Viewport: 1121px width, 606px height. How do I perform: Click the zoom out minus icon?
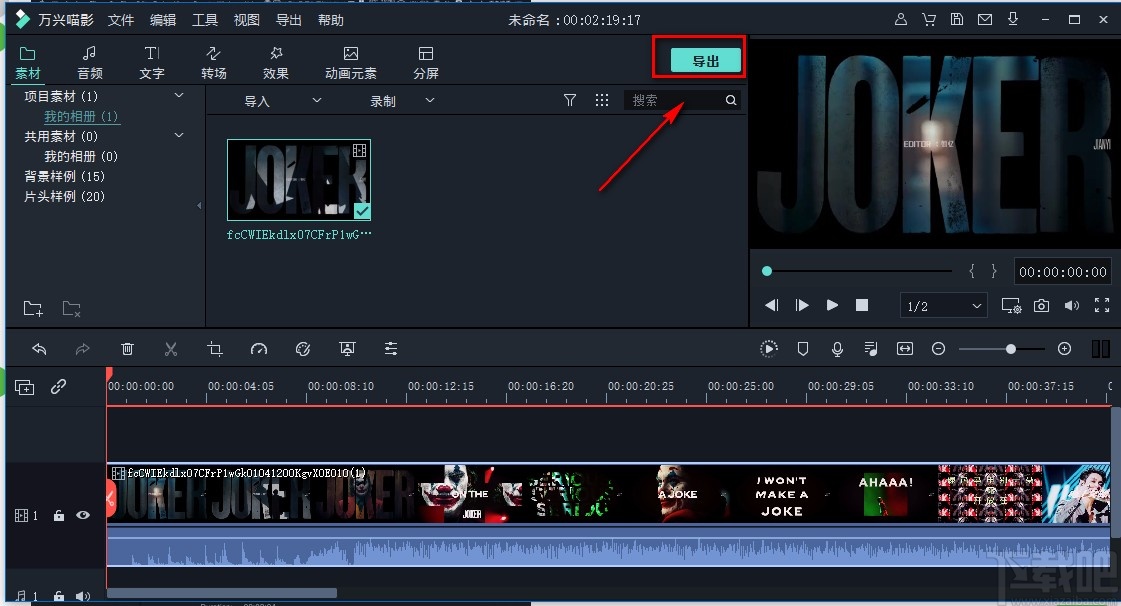939,349
